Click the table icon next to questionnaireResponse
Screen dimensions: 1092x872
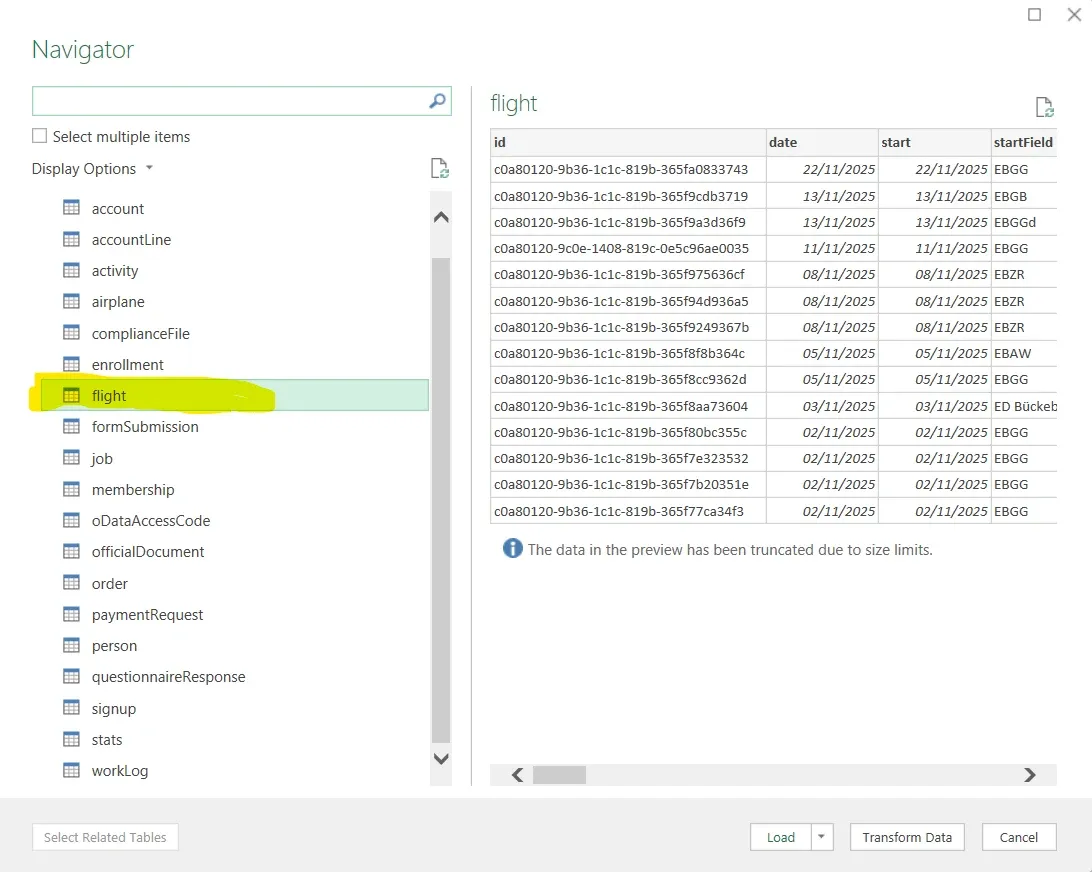coord(71,676)
